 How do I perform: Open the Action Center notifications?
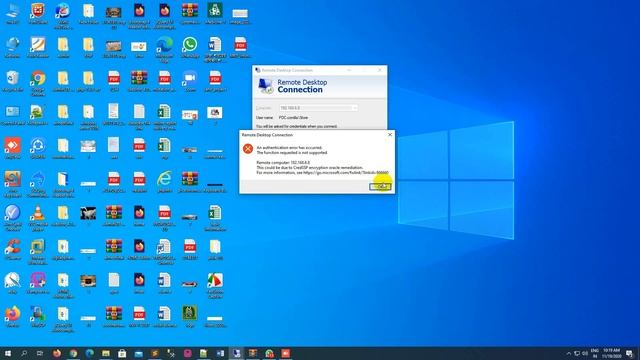(x=630, y=353)
